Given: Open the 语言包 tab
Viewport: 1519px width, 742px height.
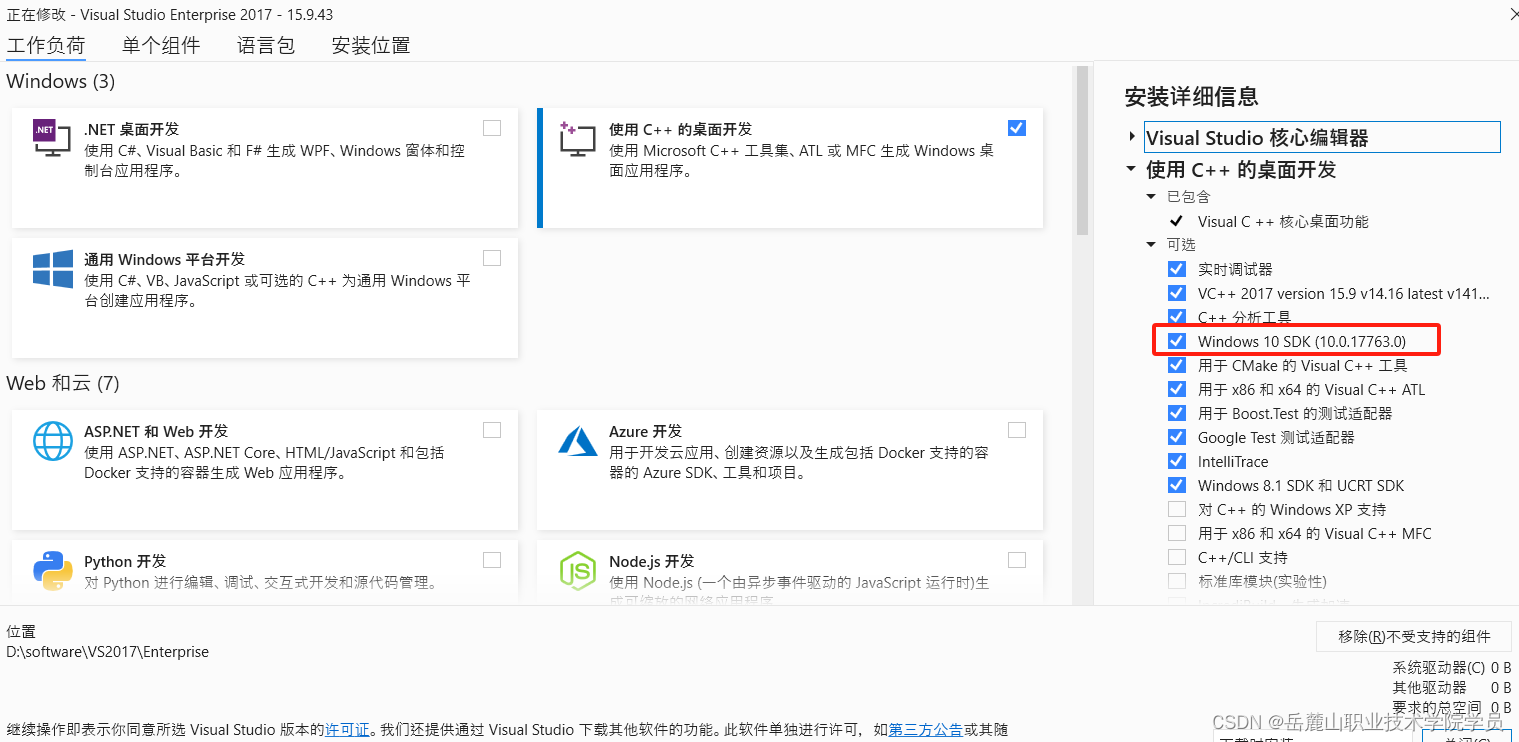Looking at the screenshot, I should click(265, 45).
